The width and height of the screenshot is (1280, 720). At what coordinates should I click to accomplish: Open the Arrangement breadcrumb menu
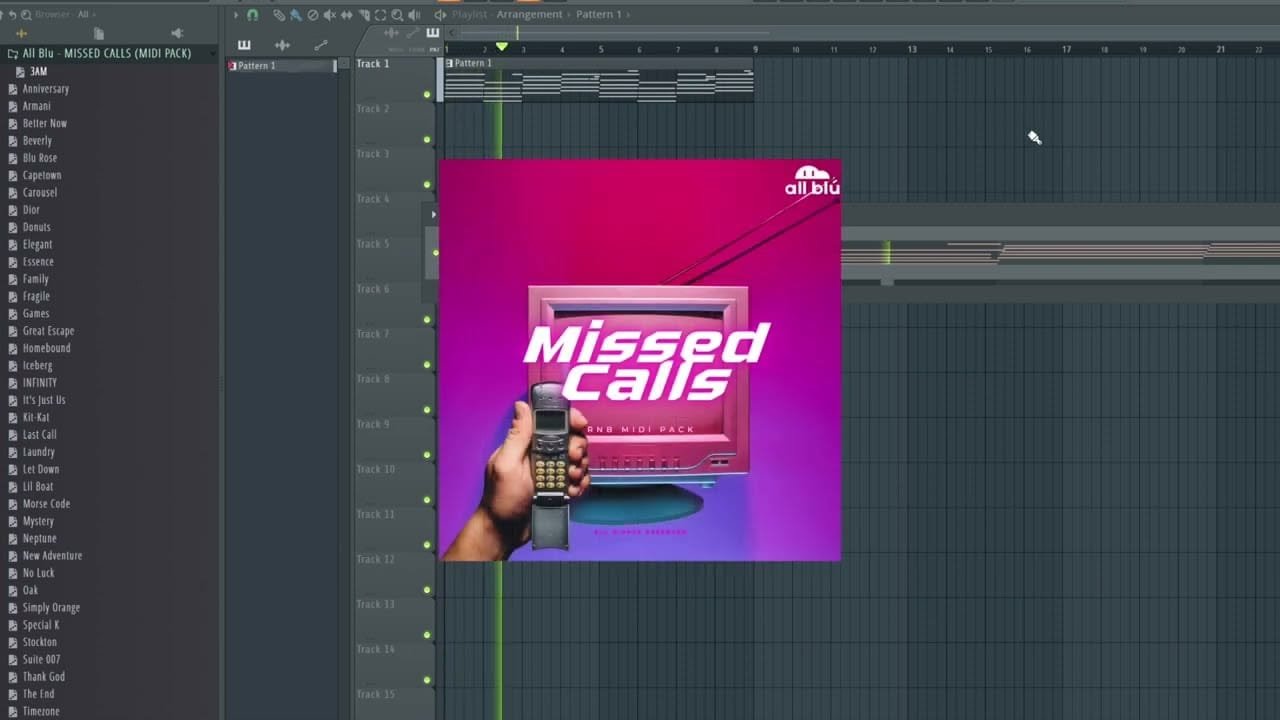point(530,14)
